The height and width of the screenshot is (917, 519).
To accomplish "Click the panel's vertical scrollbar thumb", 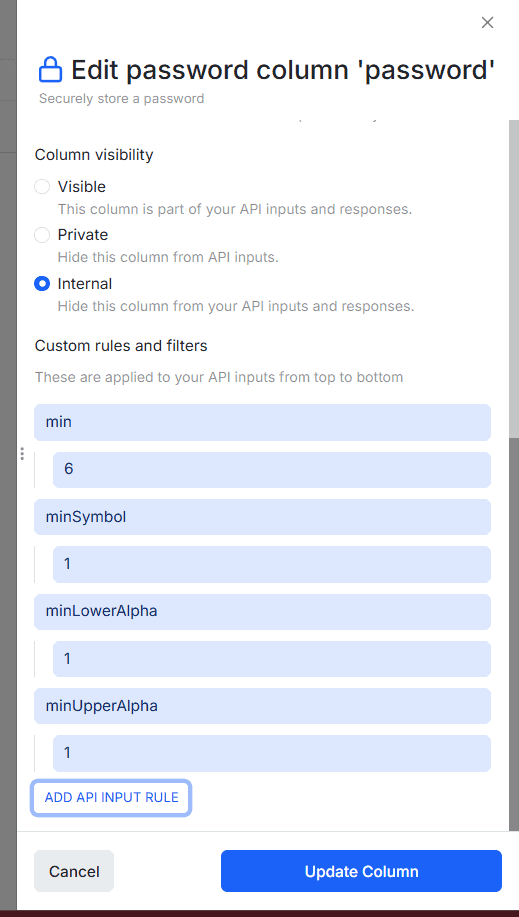I will [514, 279].
